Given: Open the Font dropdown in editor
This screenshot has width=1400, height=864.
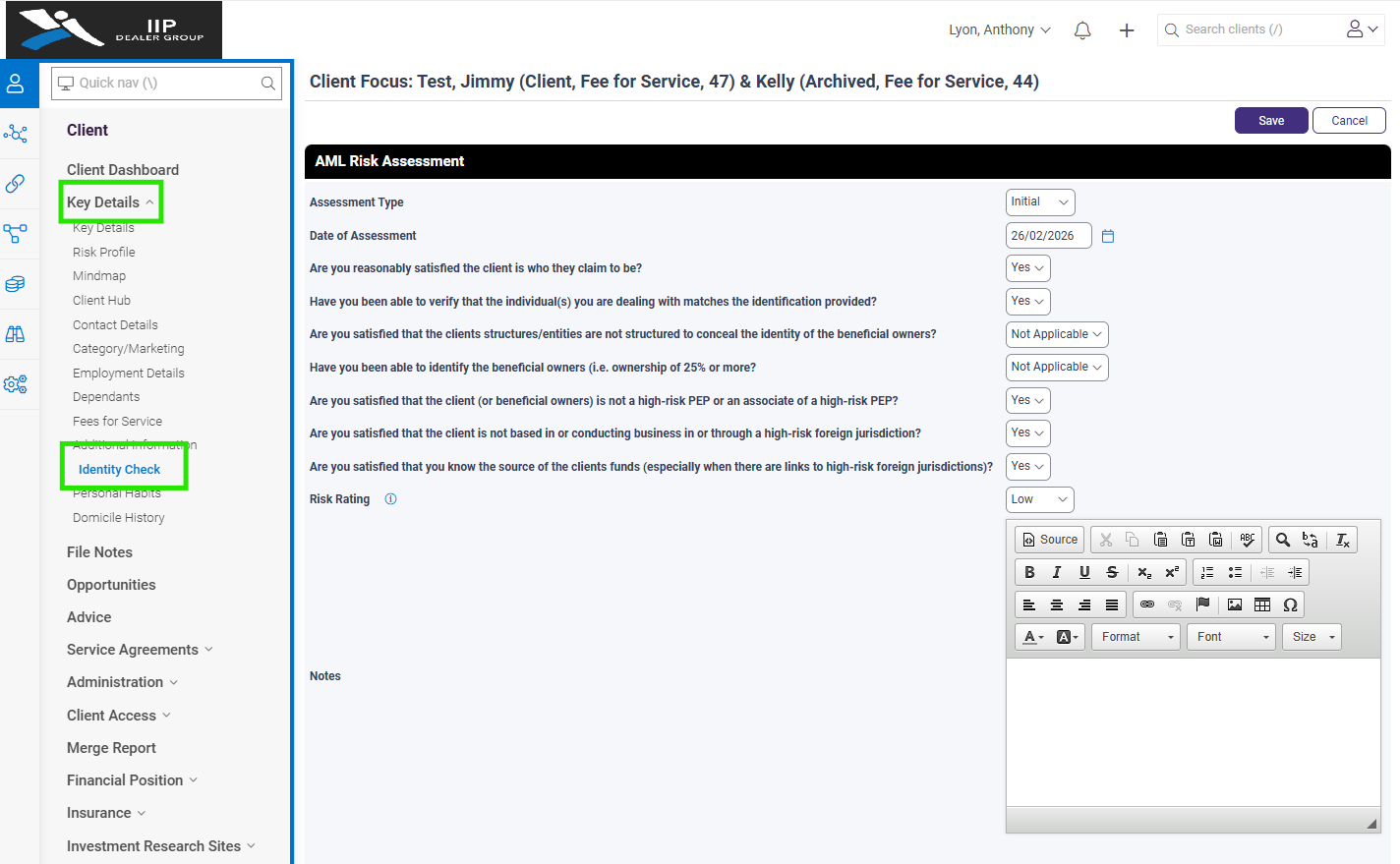Looking at the screenshot, I should pos(1231,637).
